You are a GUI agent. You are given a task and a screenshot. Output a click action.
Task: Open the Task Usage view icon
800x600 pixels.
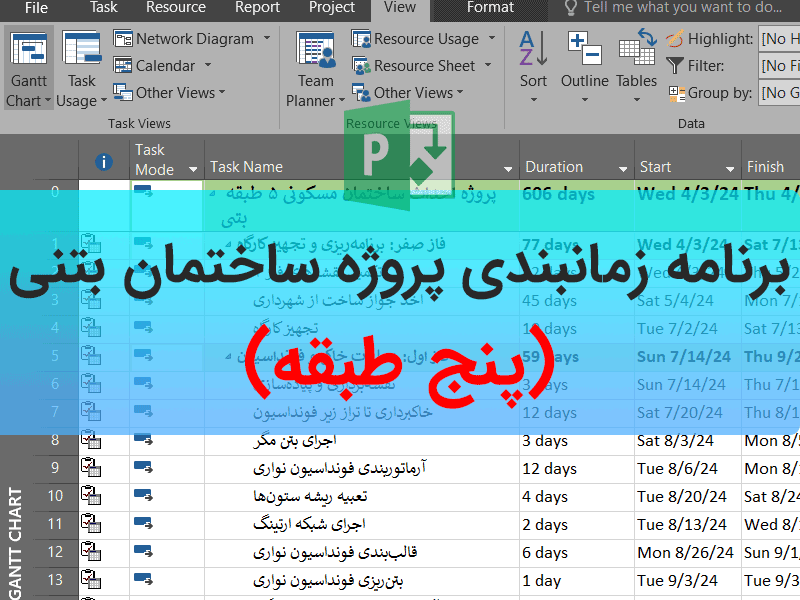click(80, 52)
